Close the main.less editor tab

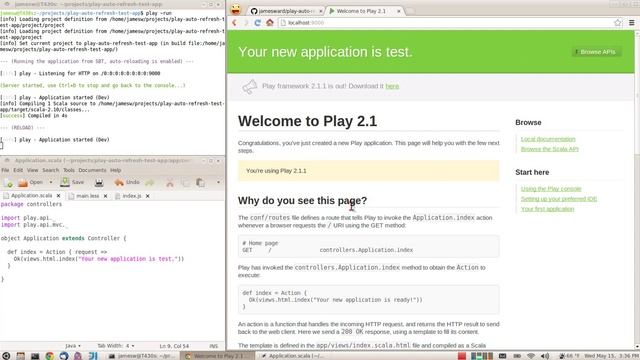click(105, 196)
